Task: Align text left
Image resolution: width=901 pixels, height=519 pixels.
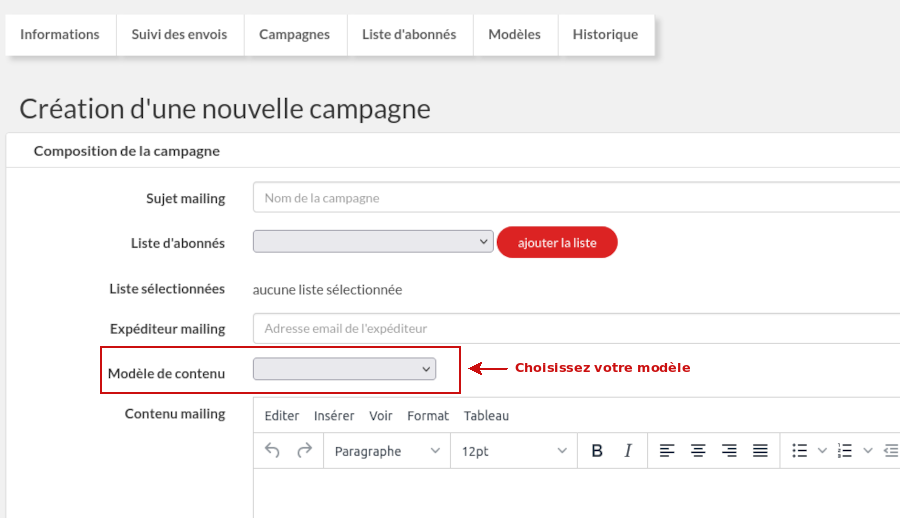Action: coord(667,451)
